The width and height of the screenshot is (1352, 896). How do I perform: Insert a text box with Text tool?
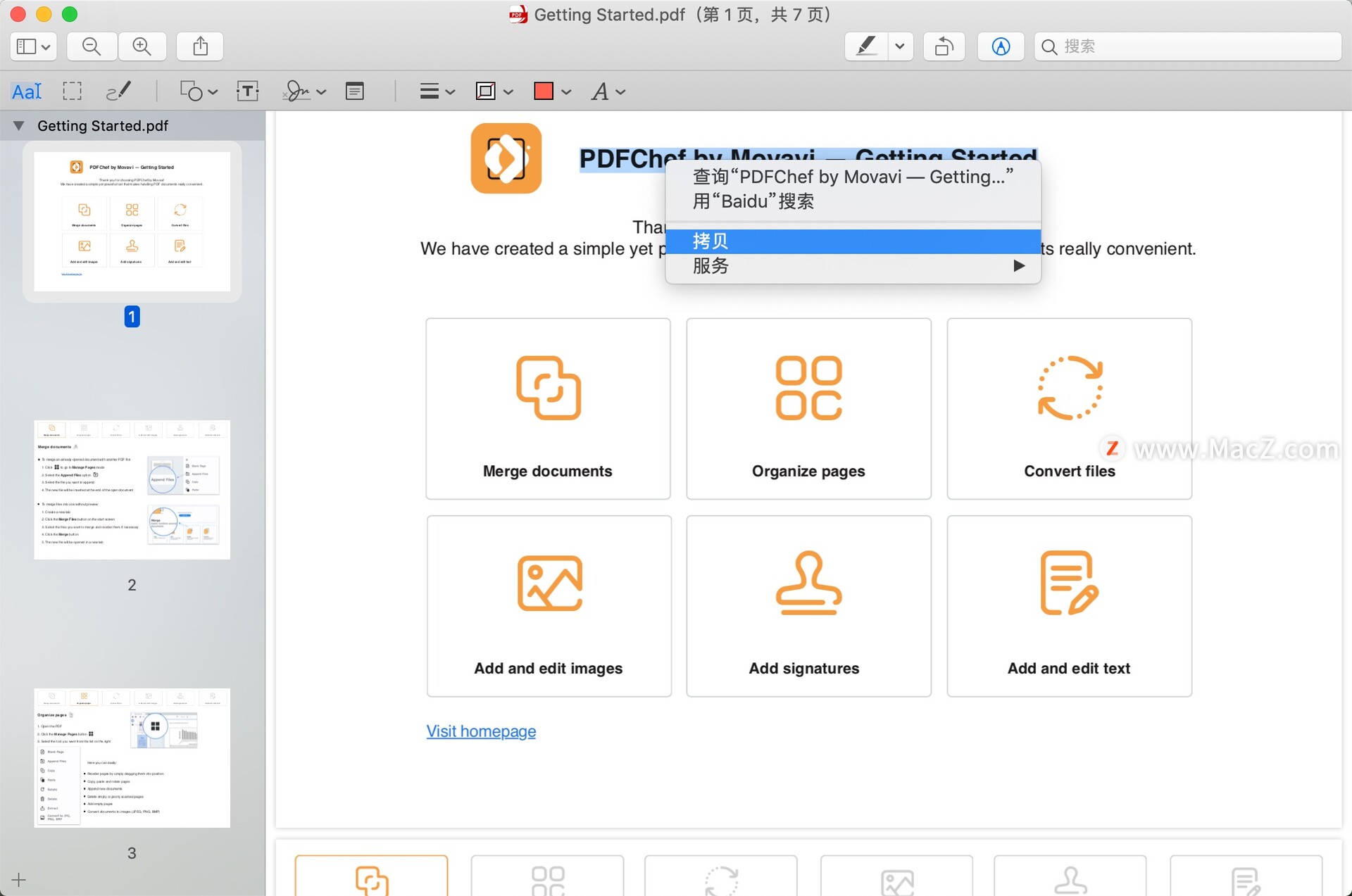point(247,91)
